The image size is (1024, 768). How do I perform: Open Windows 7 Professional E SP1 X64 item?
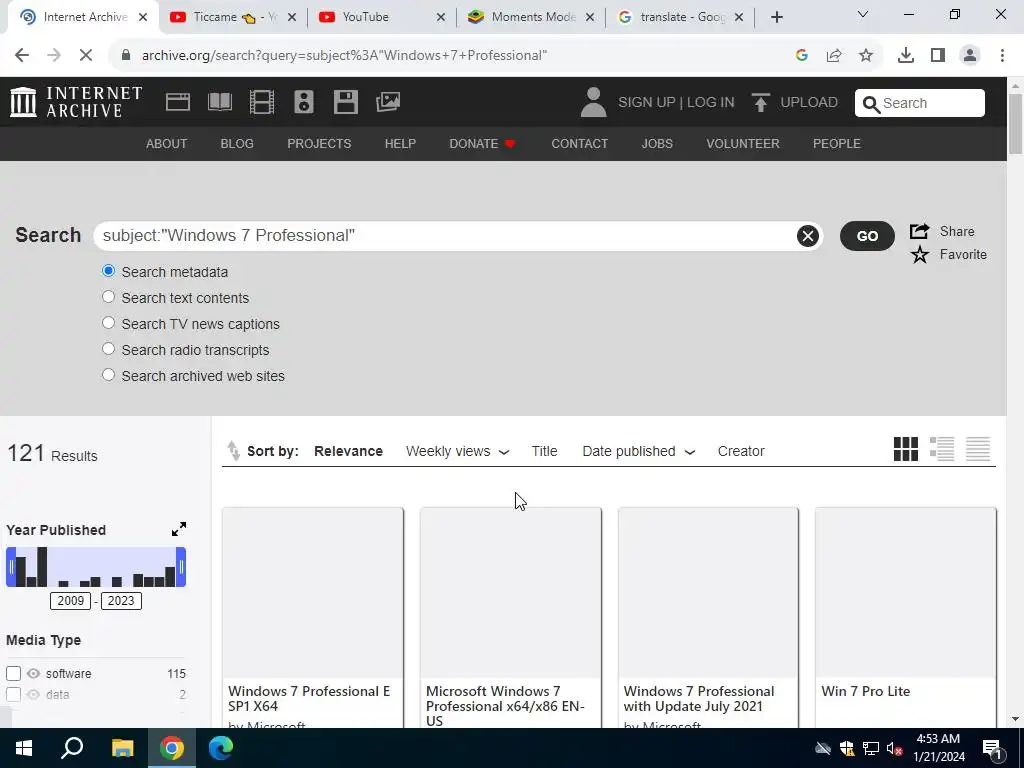point(312,617)
